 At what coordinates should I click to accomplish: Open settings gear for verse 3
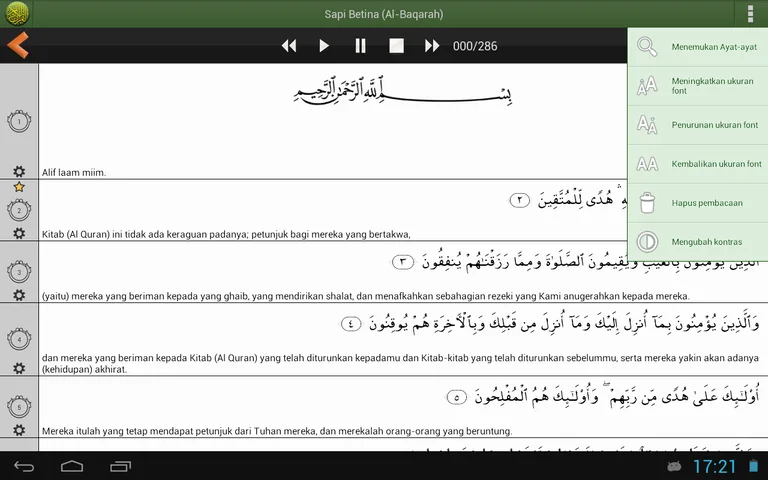[x=19, y=295]
